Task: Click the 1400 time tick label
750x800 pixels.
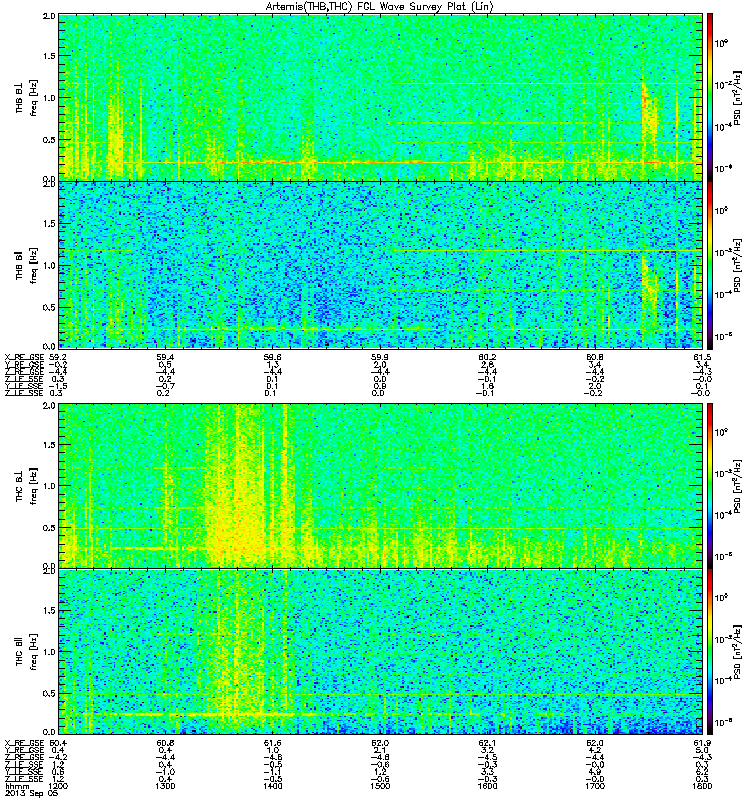Action: tap(272, 786)
